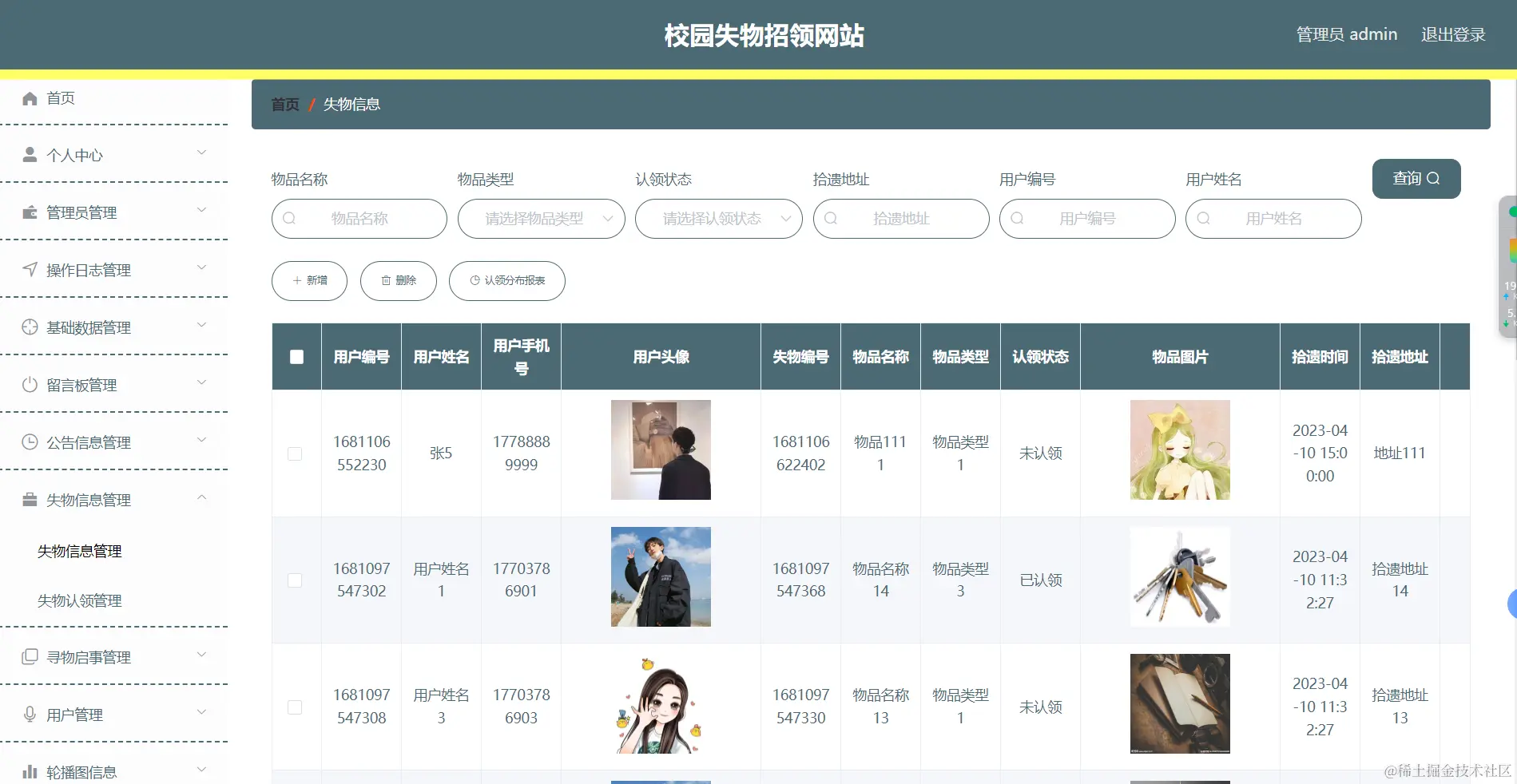This screenshot has height=784, width=1517.
Task: Click search icon in 用户编号 field
Action: coord(1017,219)
